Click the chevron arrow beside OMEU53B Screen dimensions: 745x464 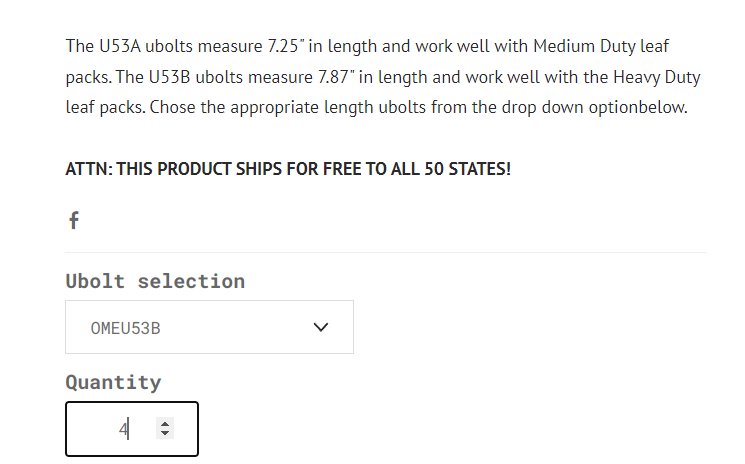(321, 327)
